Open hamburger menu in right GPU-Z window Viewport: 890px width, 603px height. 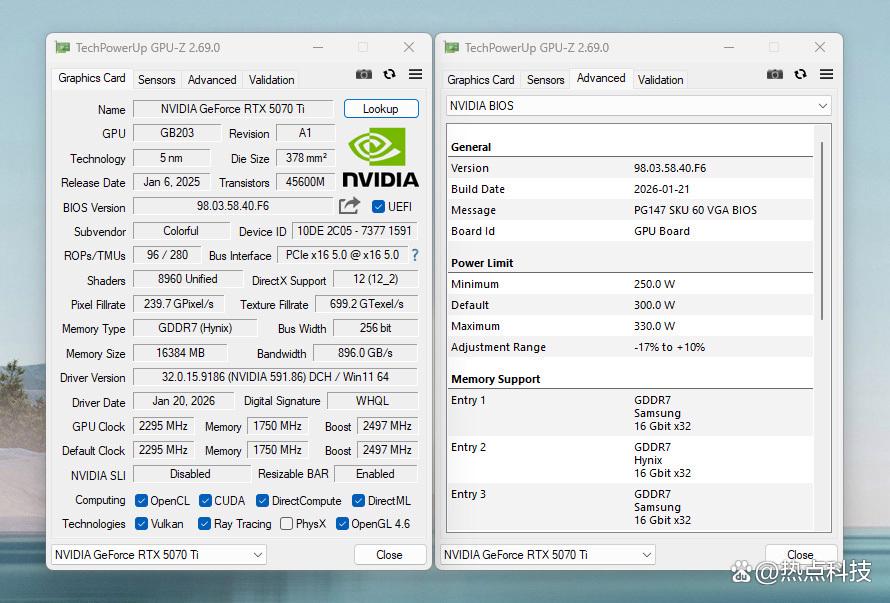coord(826,74)
